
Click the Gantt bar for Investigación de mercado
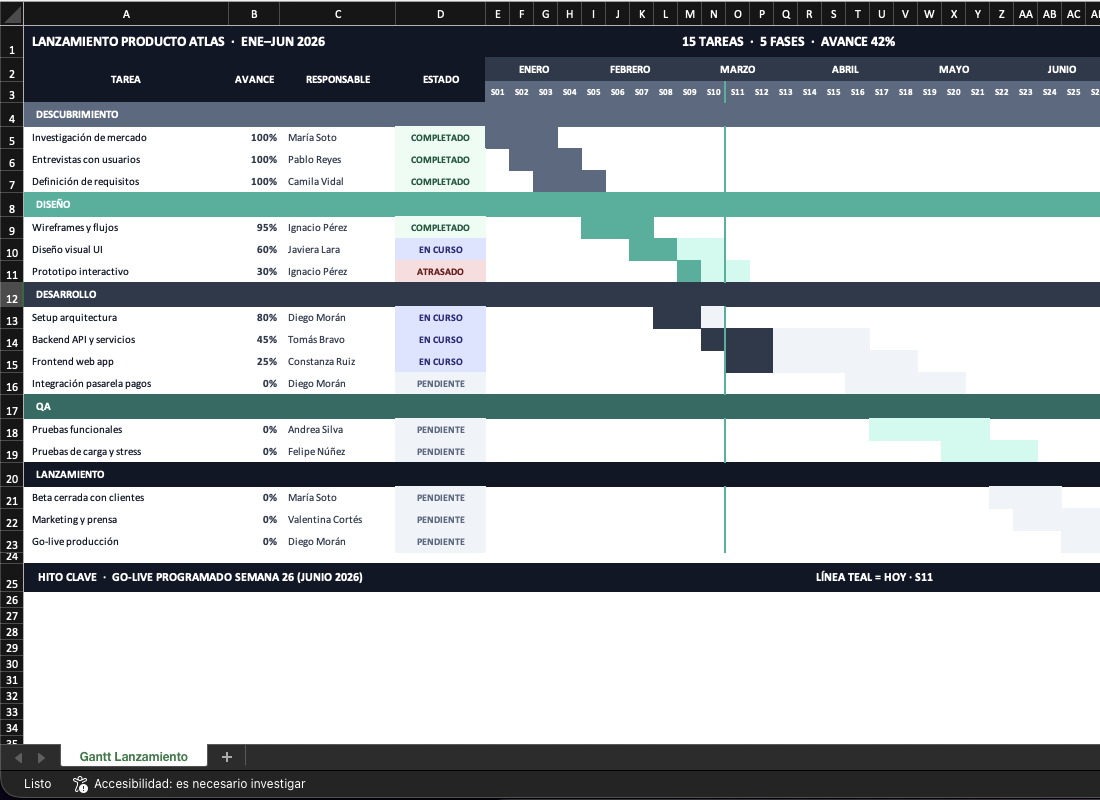pyautogui.click(x=521, y=138)
